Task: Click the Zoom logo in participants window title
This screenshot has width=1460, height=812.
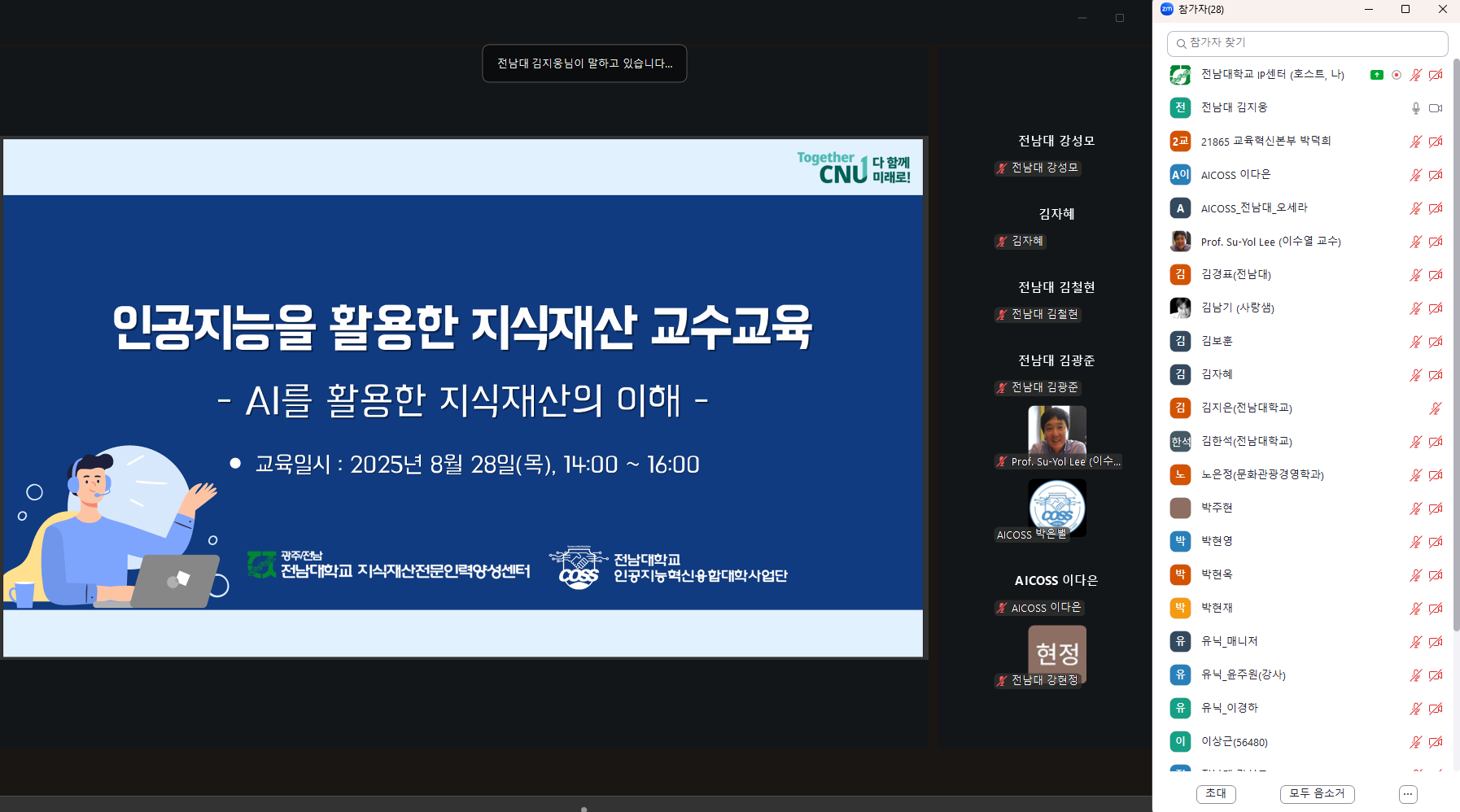Action: click(1166, 9)
